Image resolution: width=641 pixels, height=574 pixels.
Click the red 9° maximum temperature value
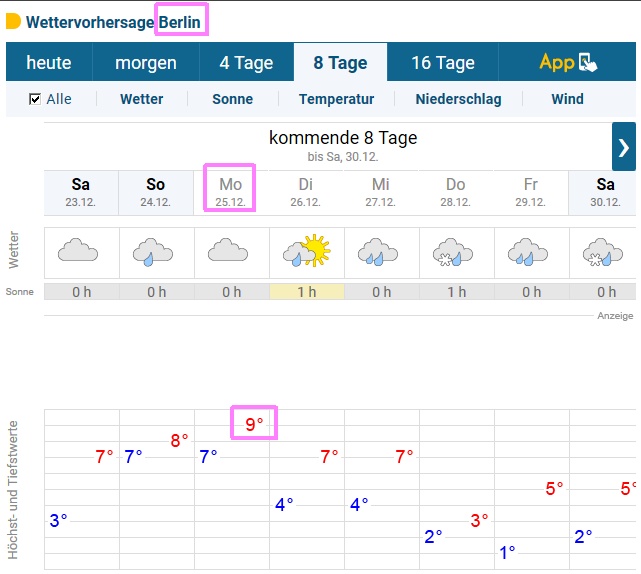(254, 424)
